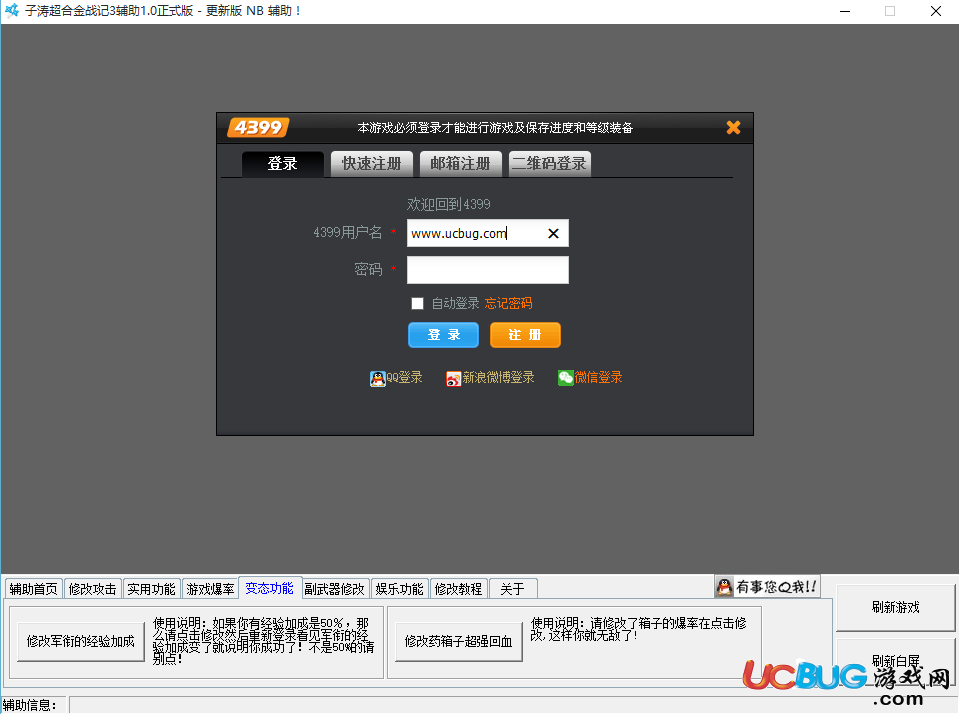Open the 微信登录 text link
The width and height of the screenshot is (959, 714).
point(598,377)
